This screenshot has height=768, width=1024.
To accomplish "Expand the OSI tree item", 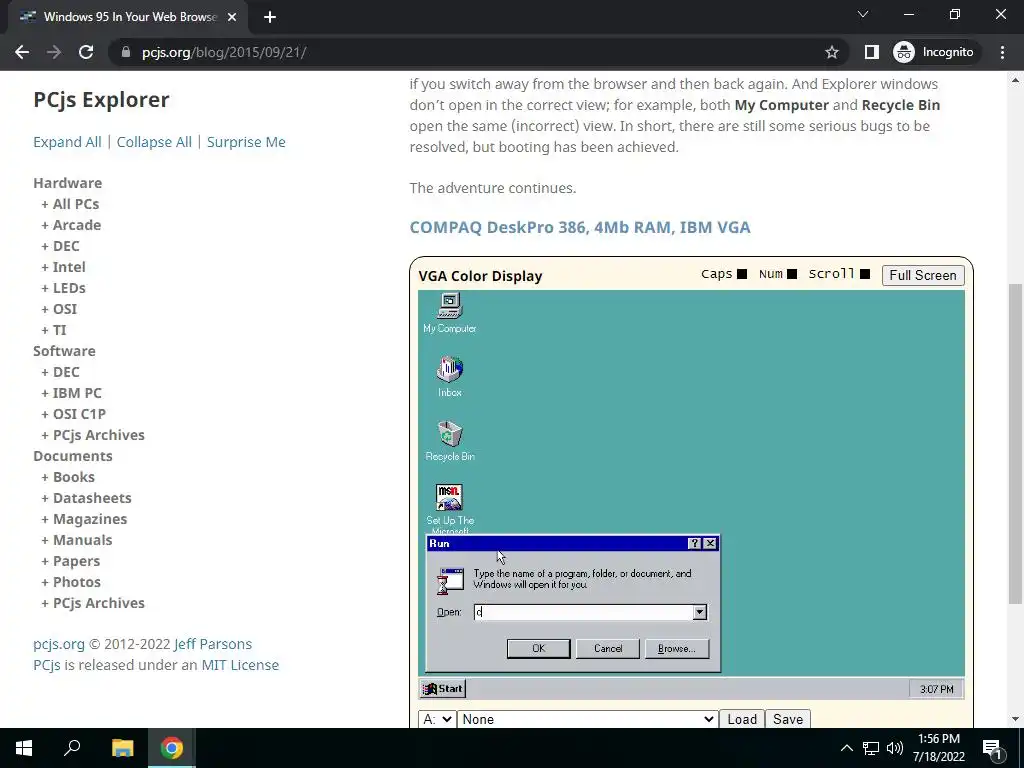I will pyautogui.click(x=59, y=309).
